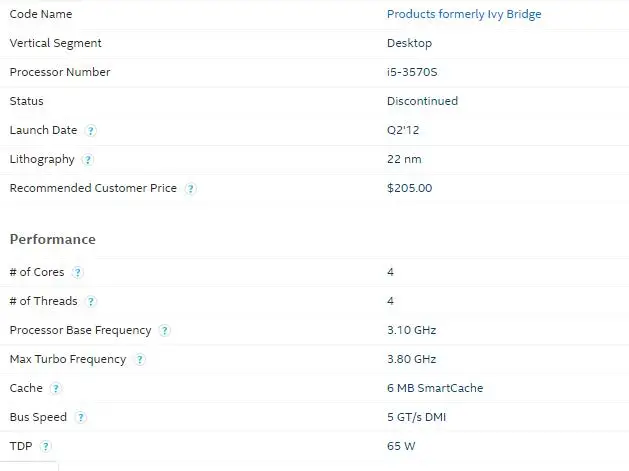Show help for Recommended Customer Price
Screen dimensions: 629x471
[191, 189]
